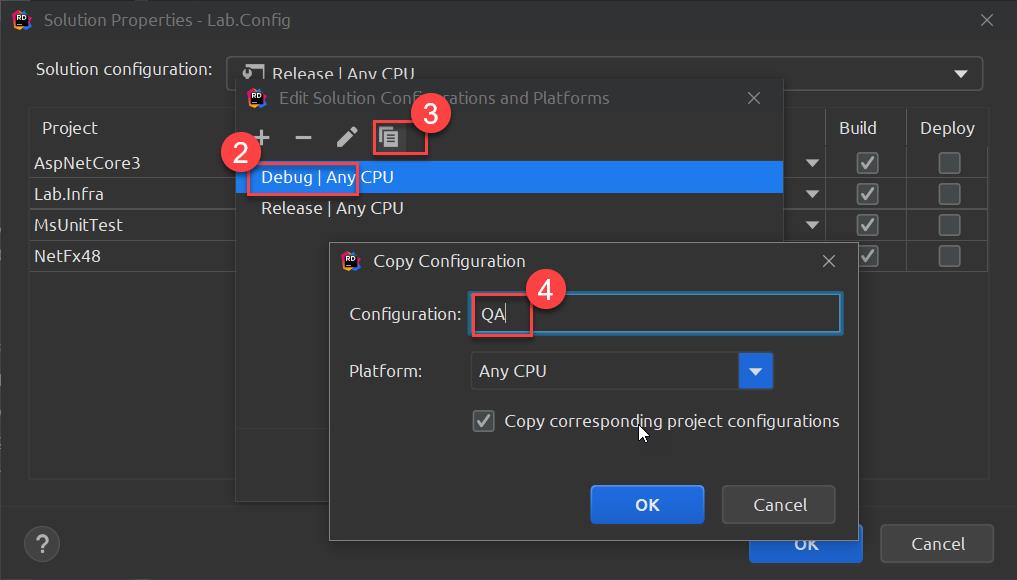The width and height of the screenshot is (1017, 580).
Task: Expand the Solution configuration dropdown
Action: point(960,74)
